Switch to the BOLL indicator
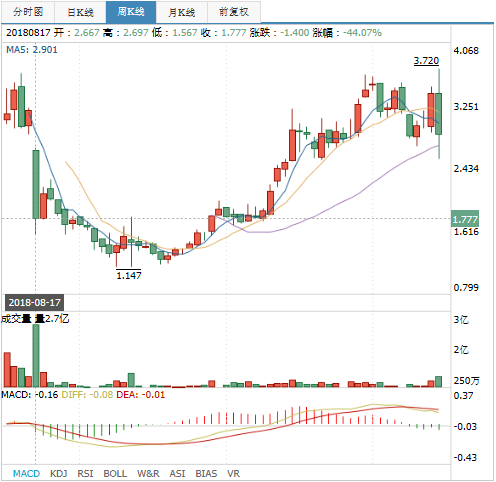This screenshot has height=482, width=496. click(x=115, y=473)
